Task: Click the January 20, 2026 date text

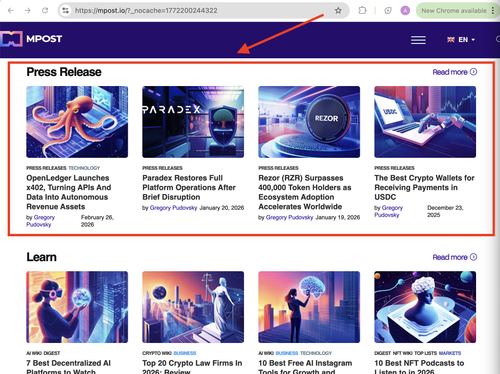Action: coord(222,208)
